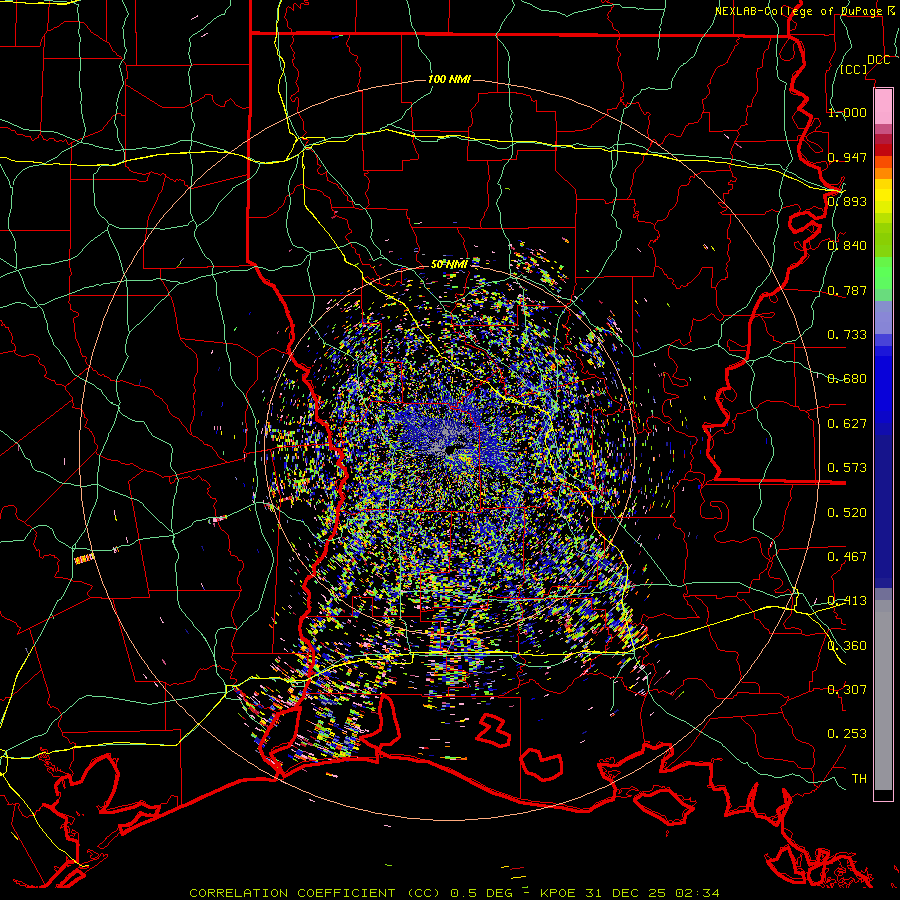Select the 0.893 scale label

847,201
